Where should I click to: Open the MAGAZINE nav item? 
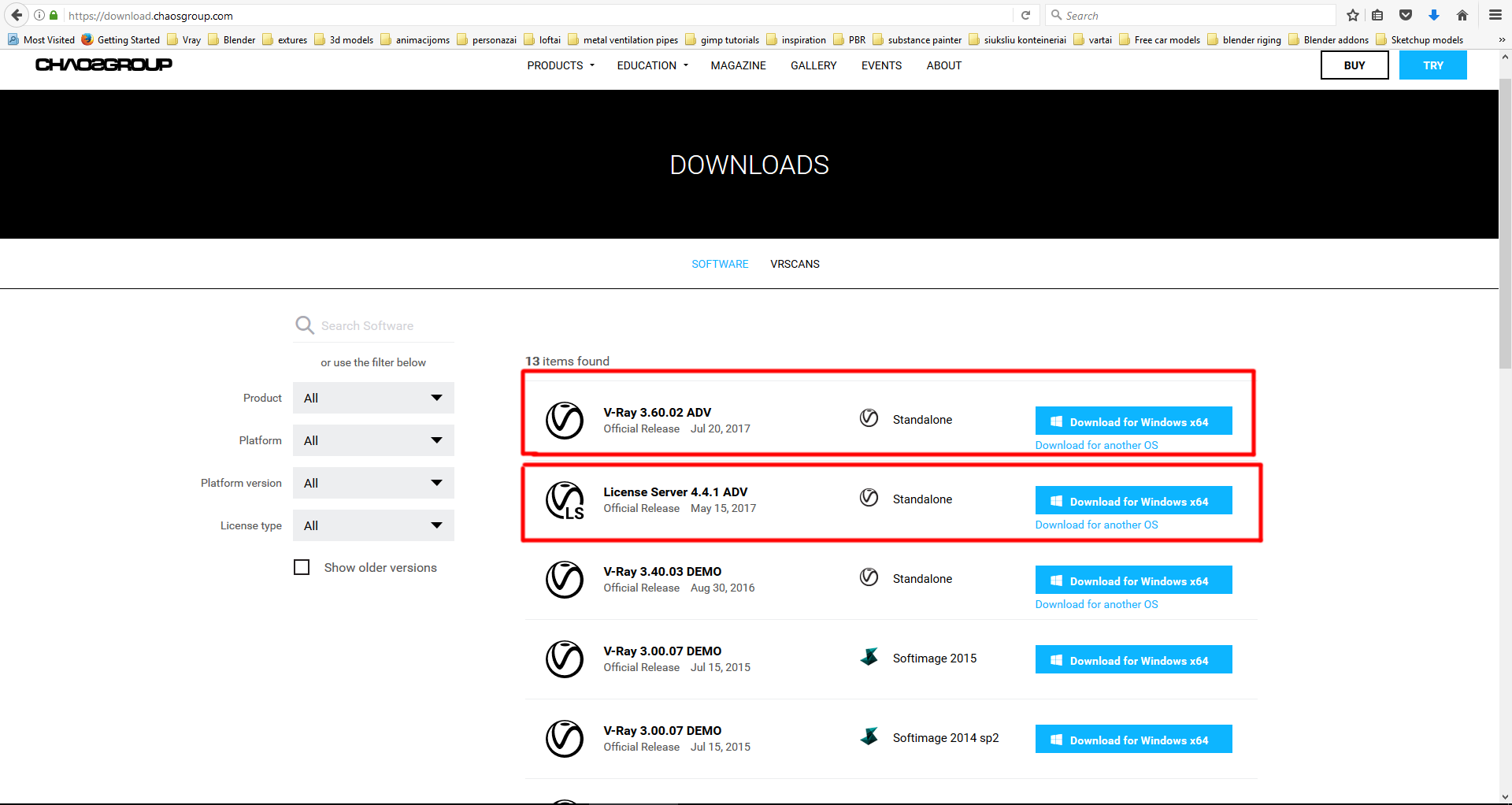pyautogui.click(x=738, y=65)
